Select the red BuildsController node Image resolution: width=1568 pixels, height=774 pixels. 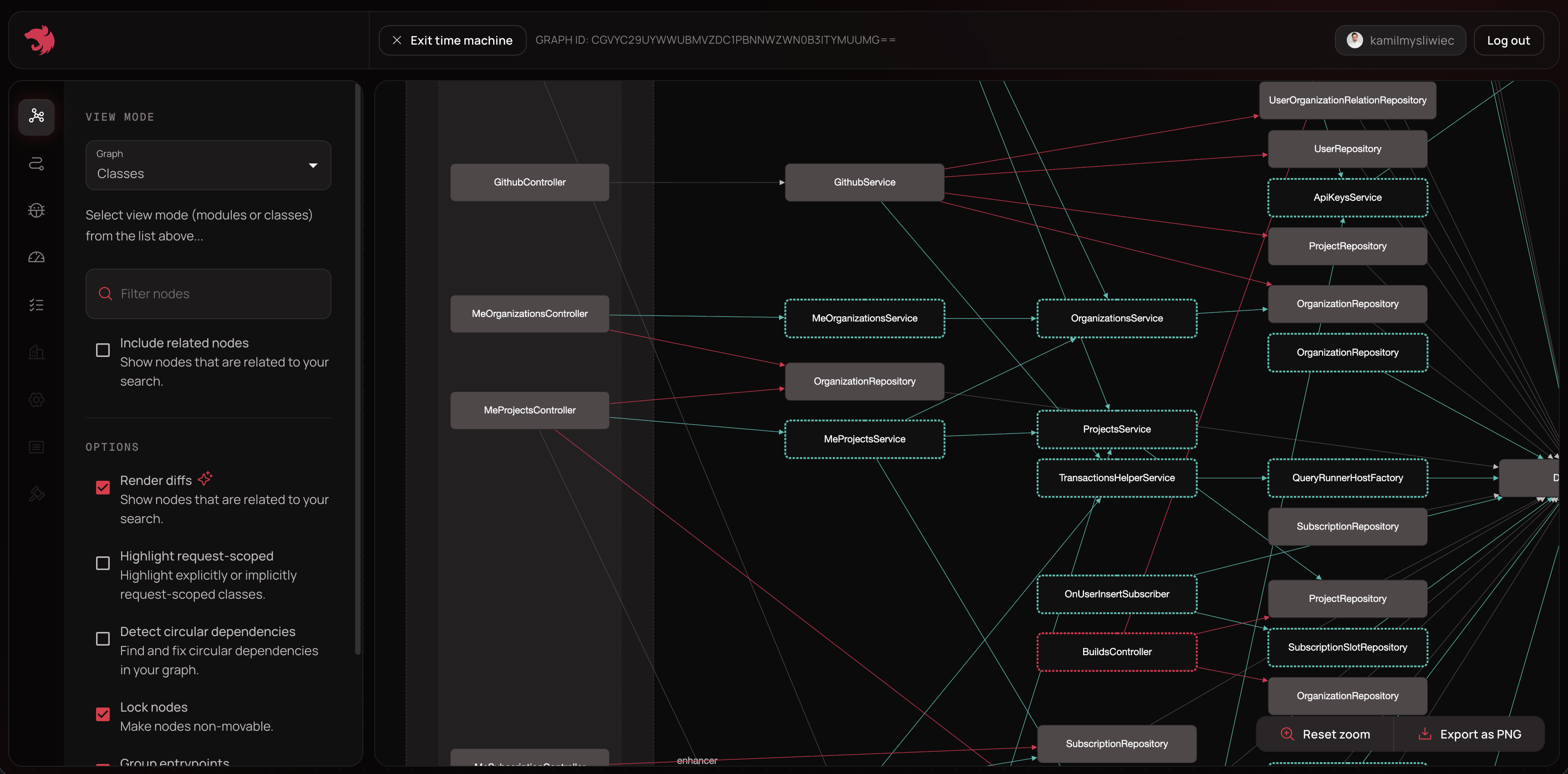click(x=1116, y=652)
